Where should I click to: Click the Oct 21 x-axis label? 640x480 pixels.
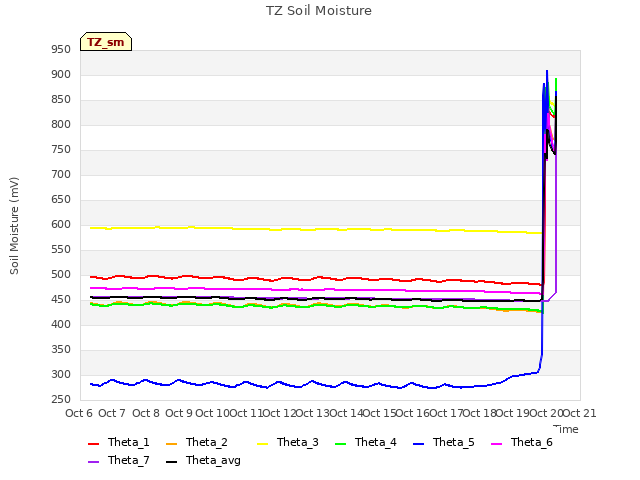pyautogui.click(x=580, y=413)
